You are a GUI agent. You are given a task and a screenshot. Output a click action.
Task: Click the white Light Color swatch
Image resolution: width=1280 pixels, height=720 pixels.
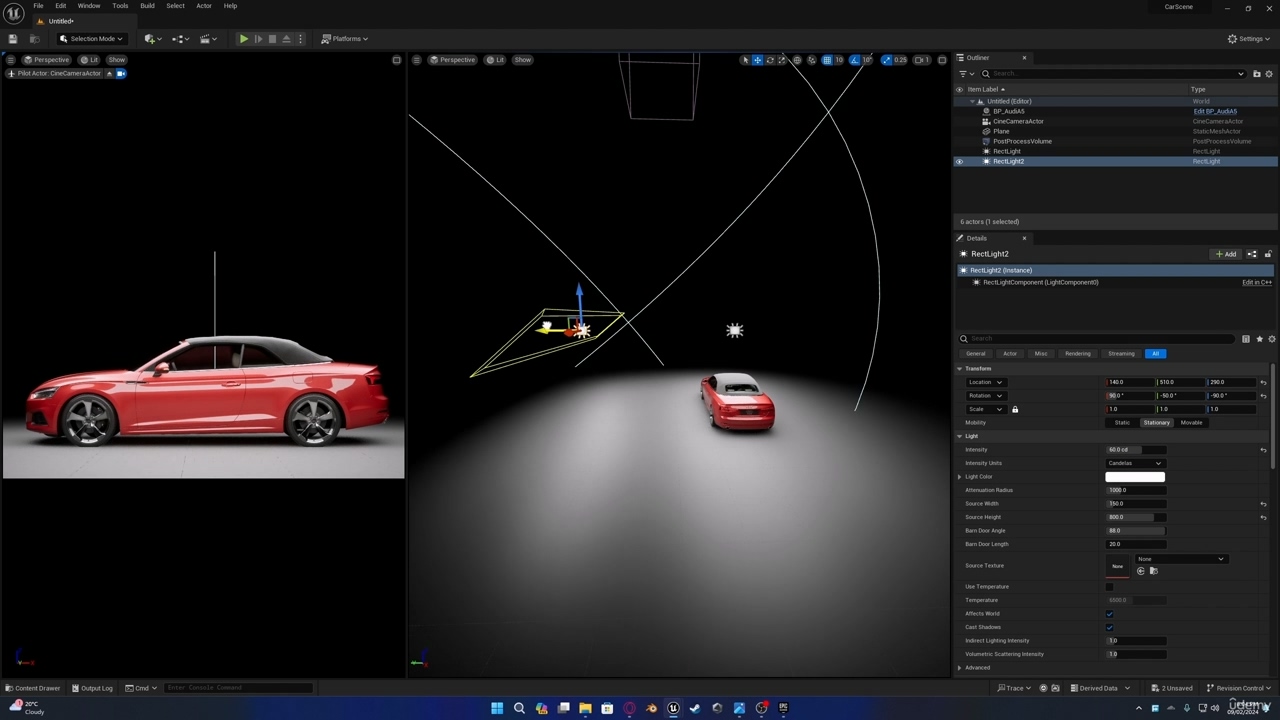(x=1135, y=477)
